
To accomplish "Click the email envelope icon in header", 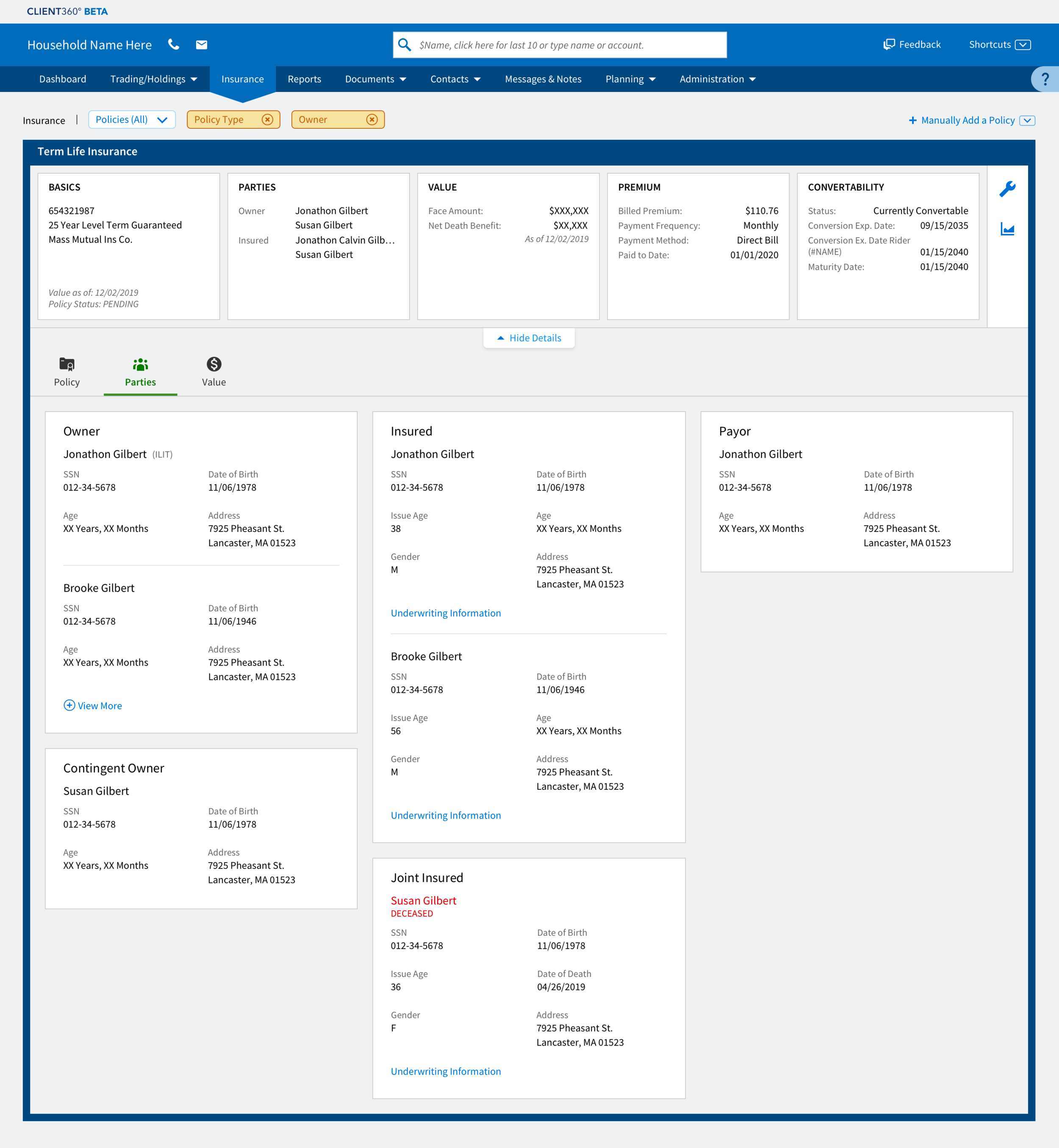I will 201,45.
